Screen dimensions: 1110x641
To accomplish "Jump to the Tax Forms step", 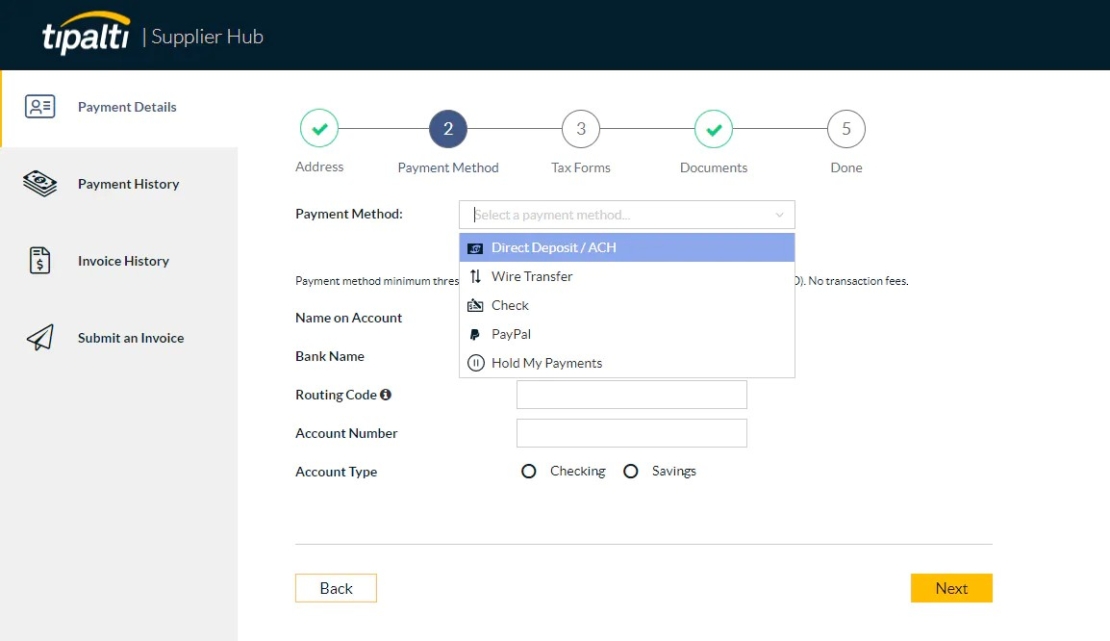I will pyautogui.click(x=580, y=128).
